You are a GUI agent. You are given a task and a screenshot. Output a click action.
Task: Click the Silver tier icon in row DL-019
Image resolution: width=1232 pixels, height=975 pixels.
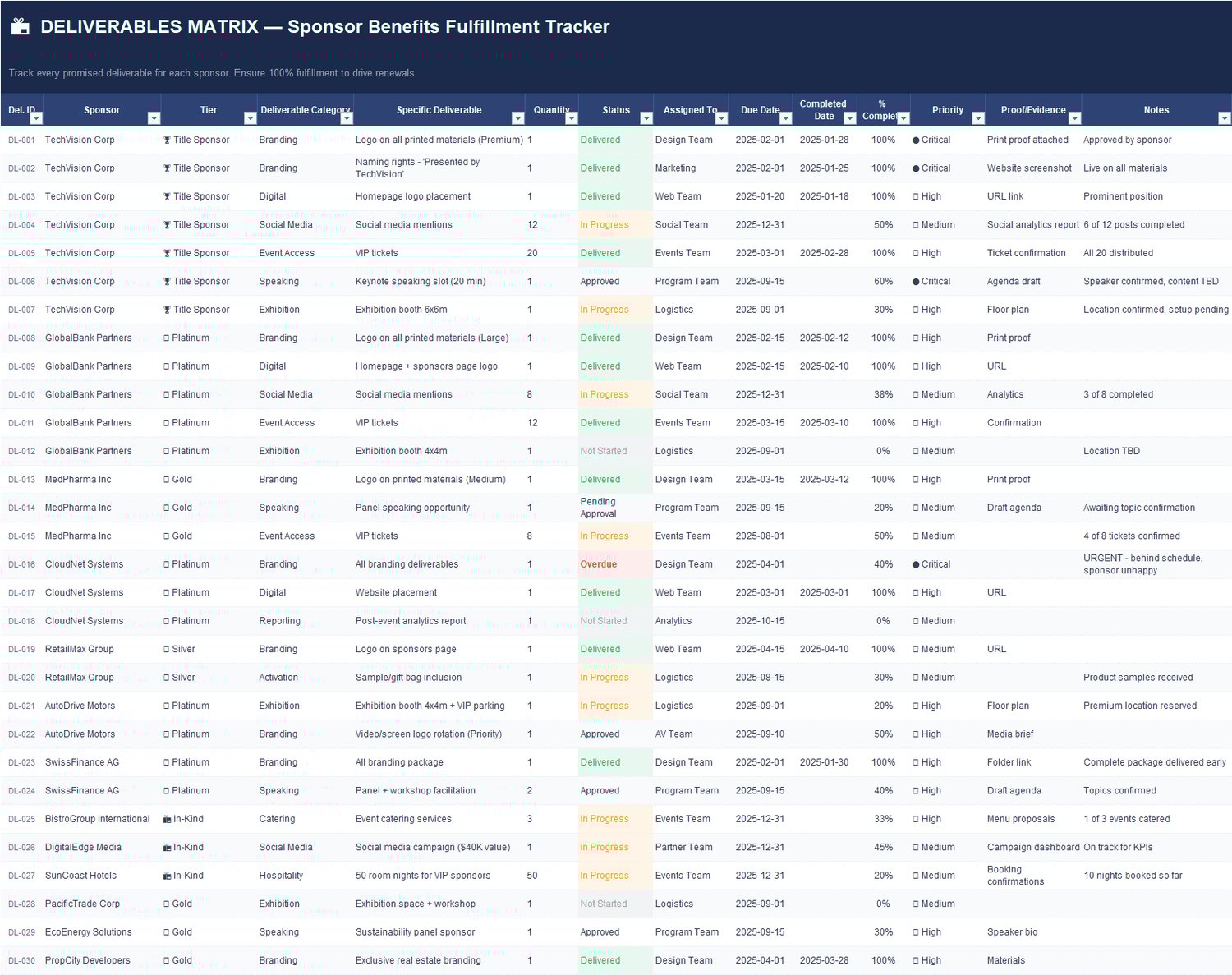click(167, 650)
